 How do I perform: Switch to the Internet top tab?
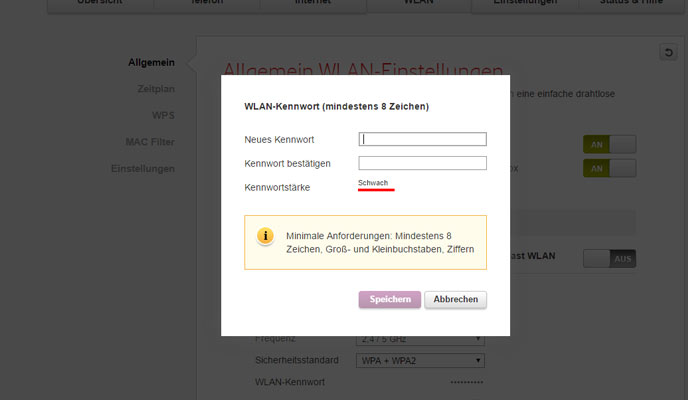(312, 3)
